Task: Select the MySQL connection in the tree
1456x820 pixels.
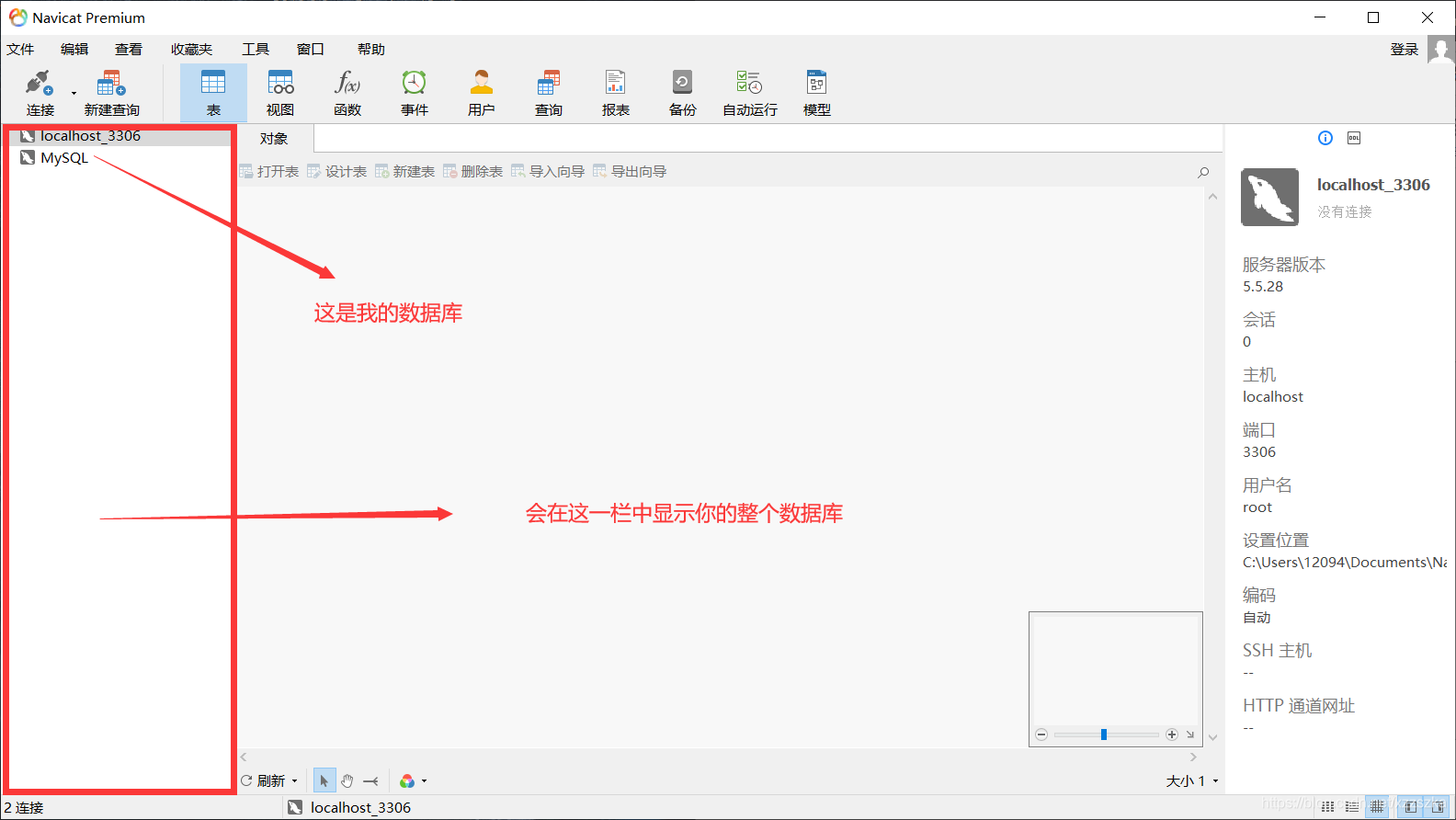Action: pos(64,158)
